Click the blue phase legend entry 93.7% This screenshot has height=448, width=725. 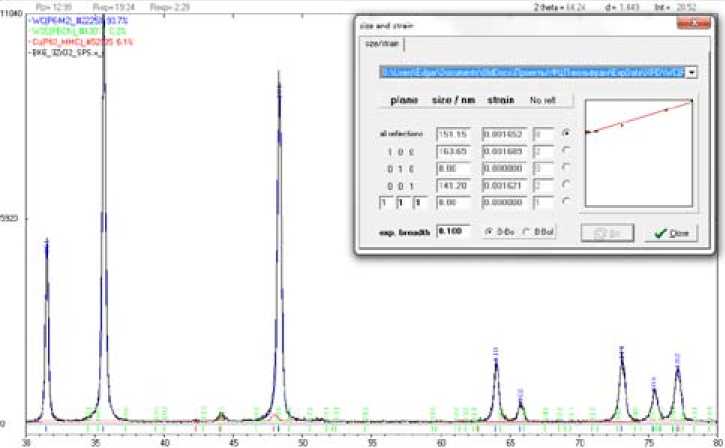[78, 21]
